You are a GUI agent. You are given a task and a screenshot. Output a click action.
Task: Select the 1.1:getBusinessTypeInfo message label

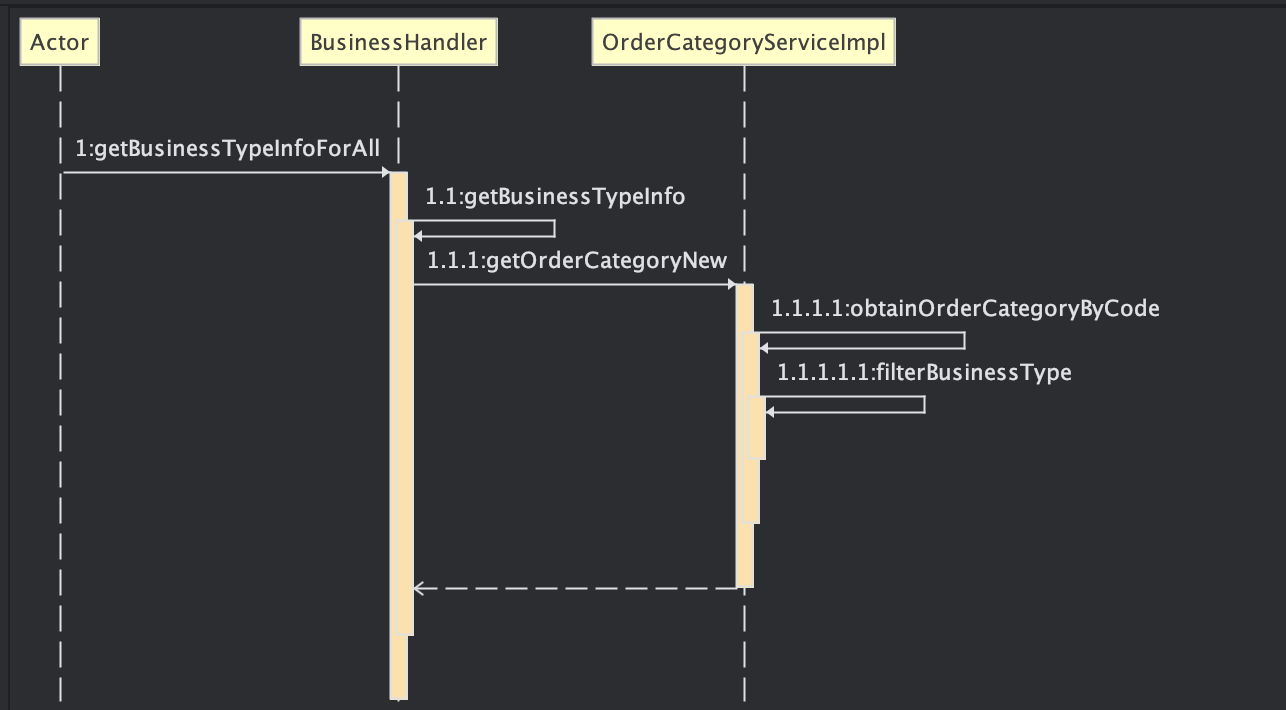555,197
